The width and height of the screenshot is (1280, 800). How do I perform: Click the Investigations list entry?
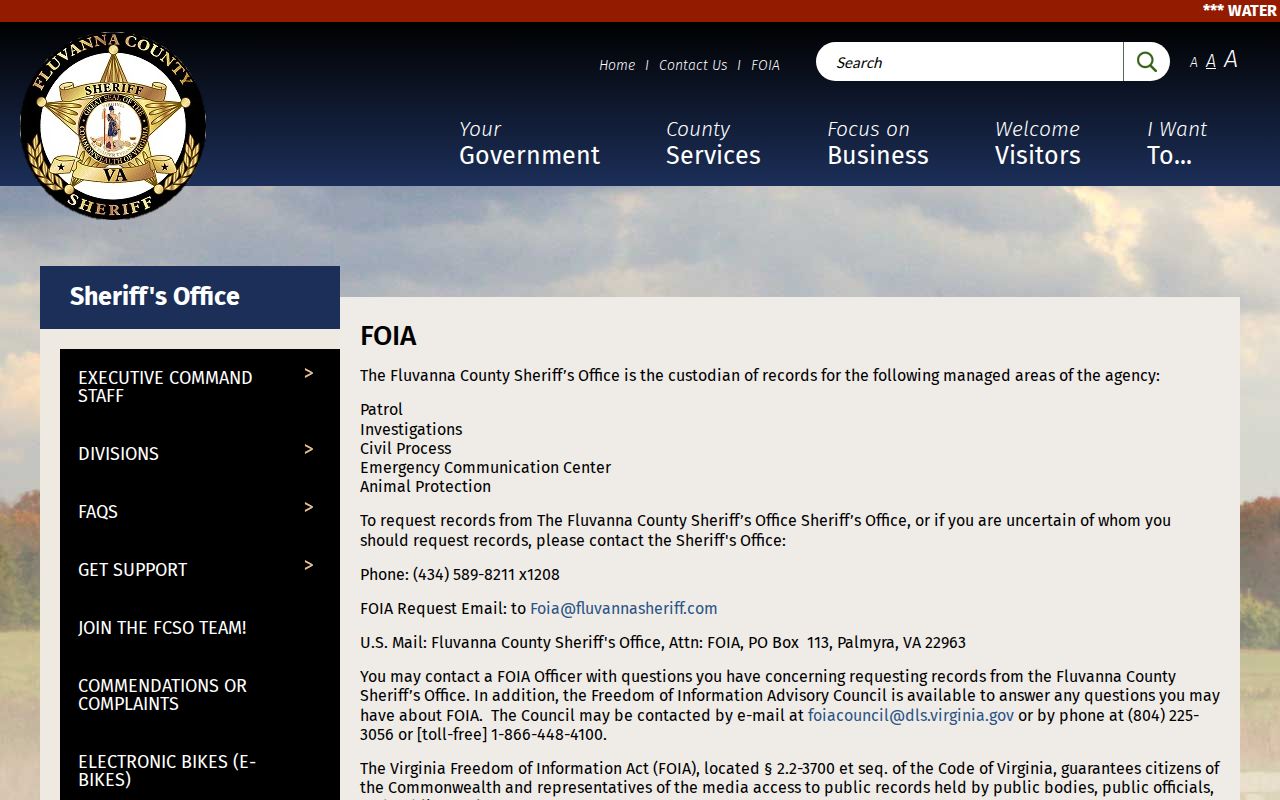pyautogui.click(x=411, y=429)
